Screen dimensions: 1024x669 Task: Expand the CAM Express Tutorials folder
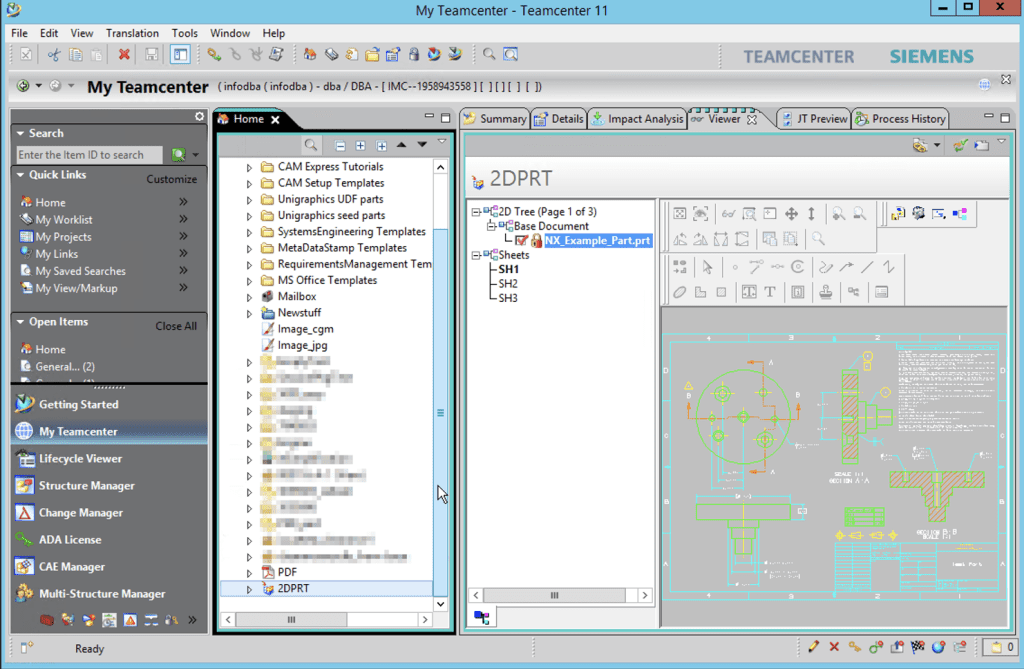pos(248,166)
